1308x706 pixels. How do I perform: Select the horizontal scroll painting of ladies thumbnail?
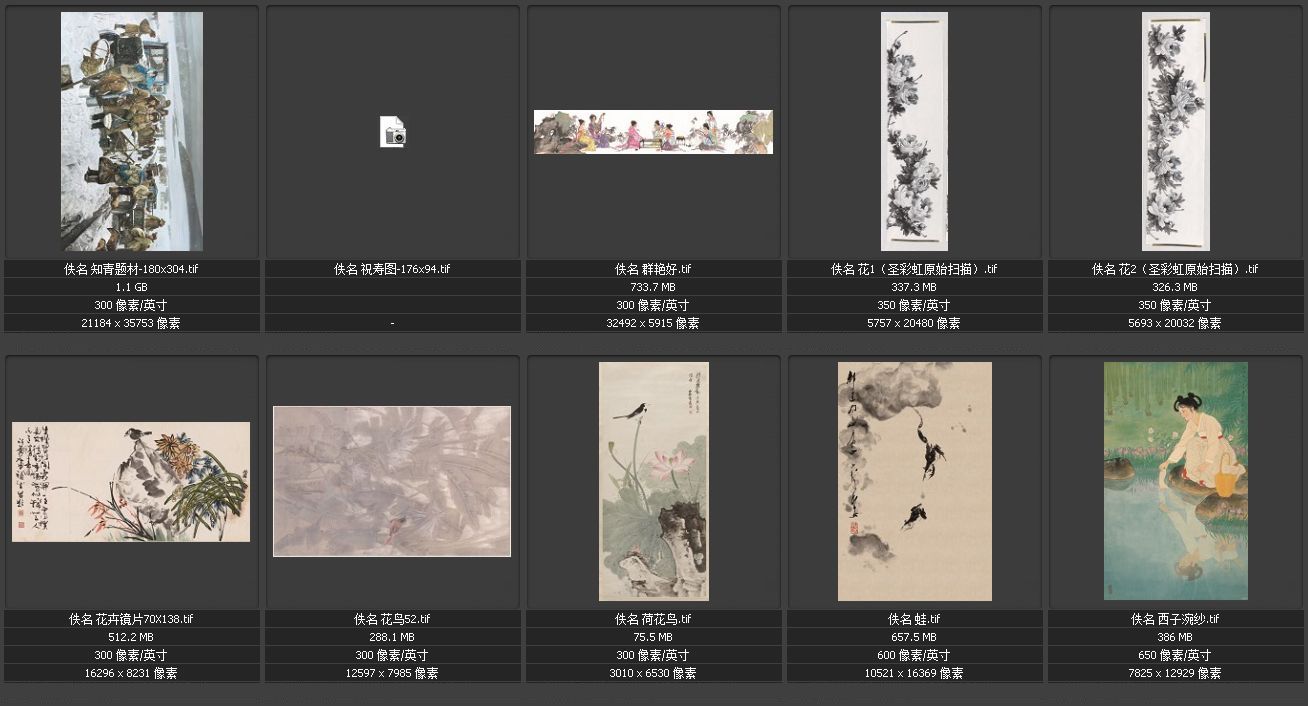click(653, 132)
